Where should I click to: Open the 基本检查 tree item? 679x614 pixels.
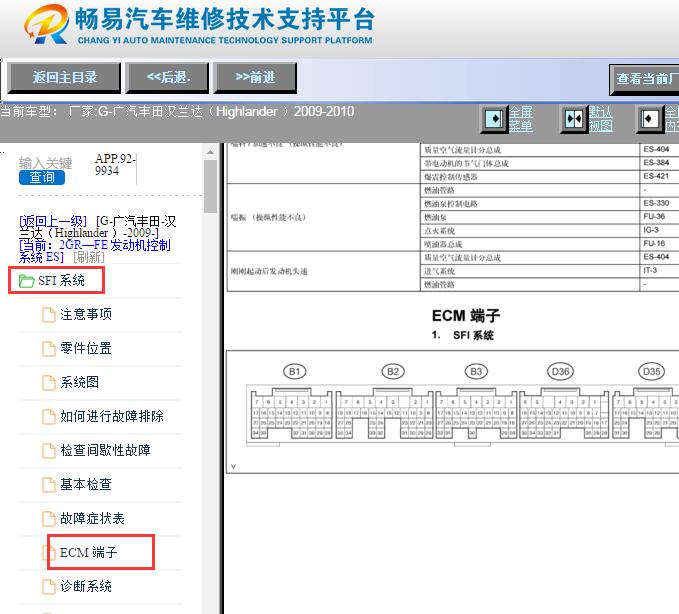(86, 485)
